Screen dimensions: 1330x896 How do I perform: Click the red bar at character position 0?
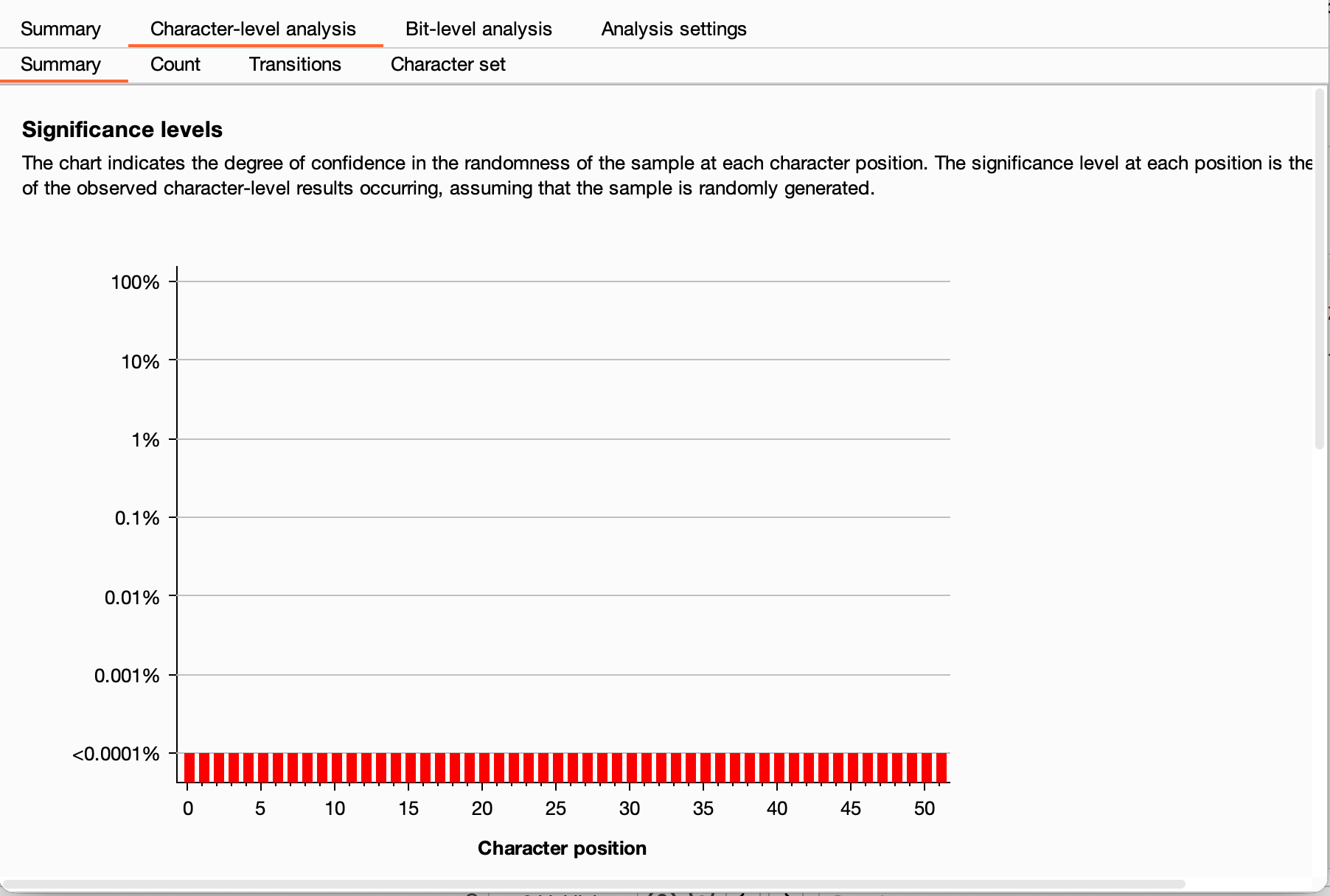189,767
